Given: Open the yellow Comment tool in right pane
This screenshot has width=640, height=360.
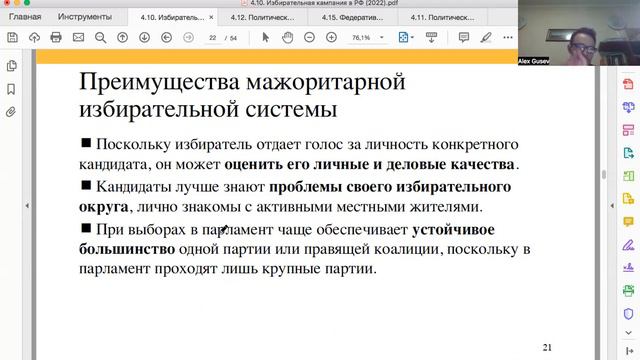Looking at the screenshot, I should pos(628,222).
